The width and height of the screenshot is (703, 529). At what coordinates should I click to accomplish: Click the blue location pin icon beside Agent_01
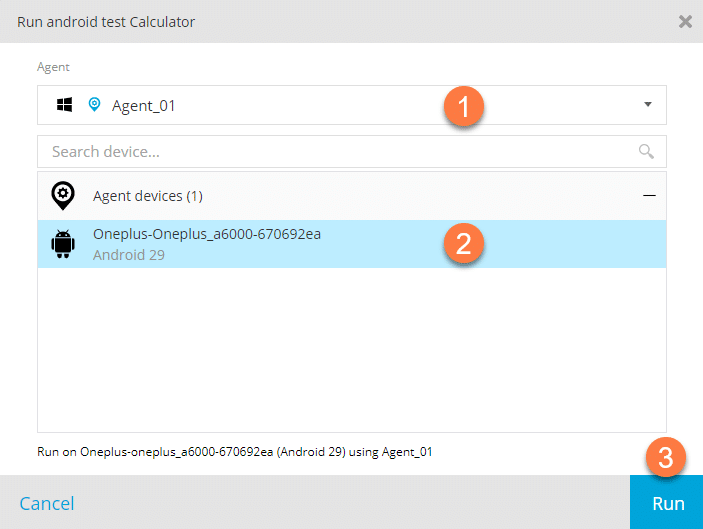[94, 104]
